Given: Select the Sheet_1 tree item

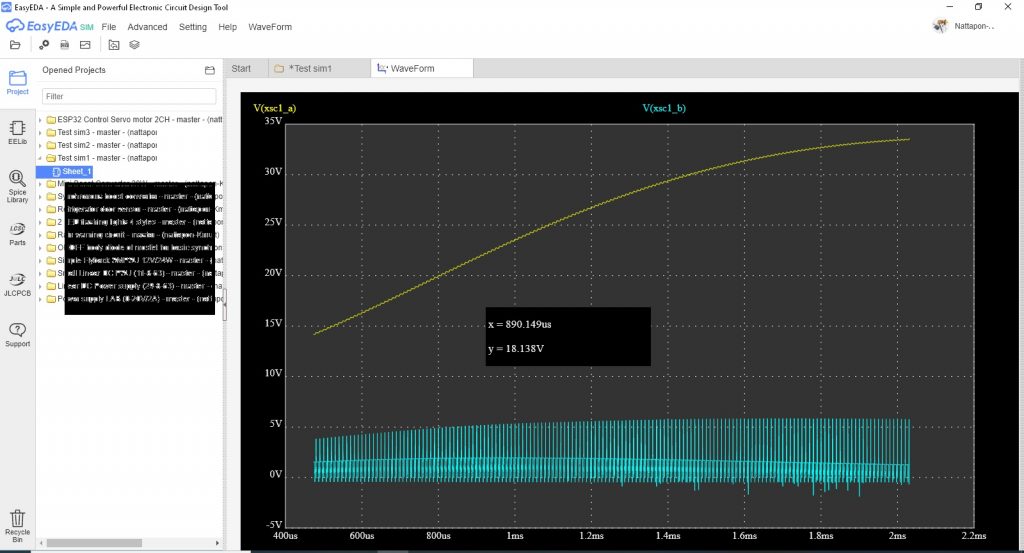Looking at the screenshot, I should [x=64, y=171].
